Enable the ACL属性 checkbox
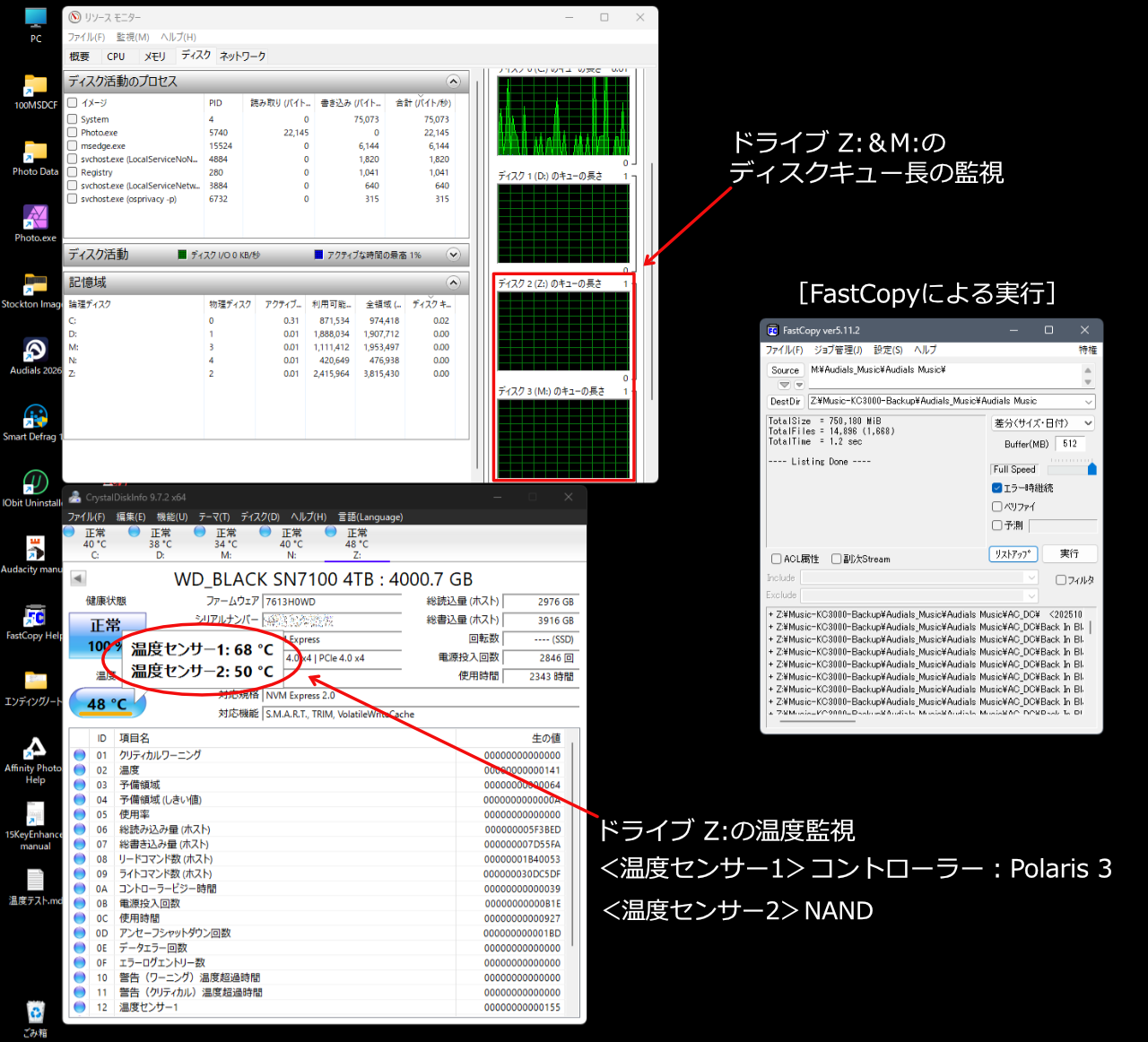The image size is (1148, 1042). click(777, 559)
